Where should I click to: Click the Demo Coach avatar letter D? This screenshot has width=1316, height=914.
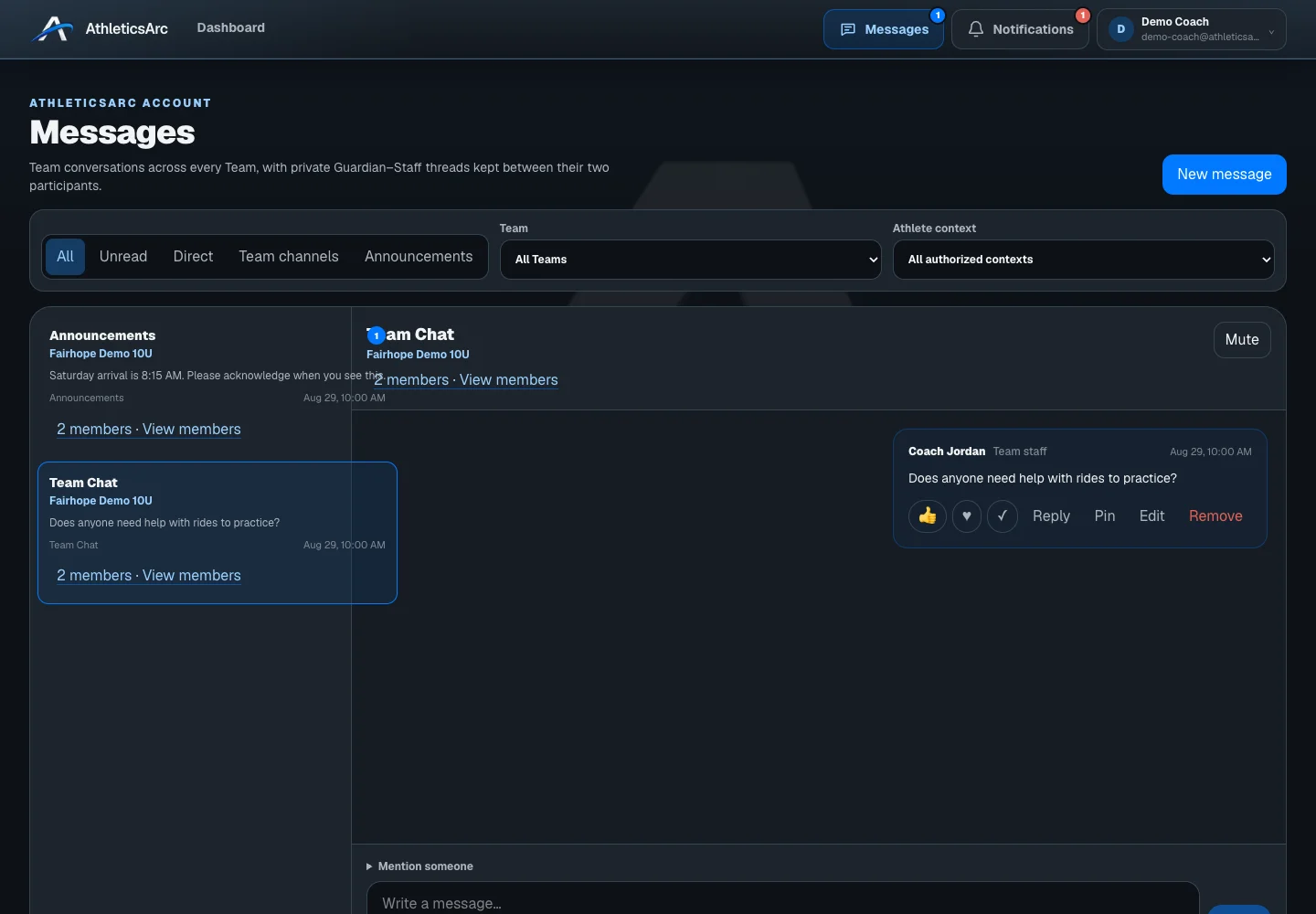pyautogui.click(x=1121, y=29)
